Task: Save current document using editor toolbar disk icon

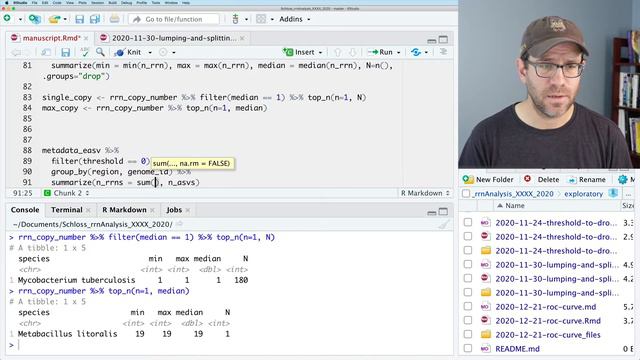Action: coord(65,52)
